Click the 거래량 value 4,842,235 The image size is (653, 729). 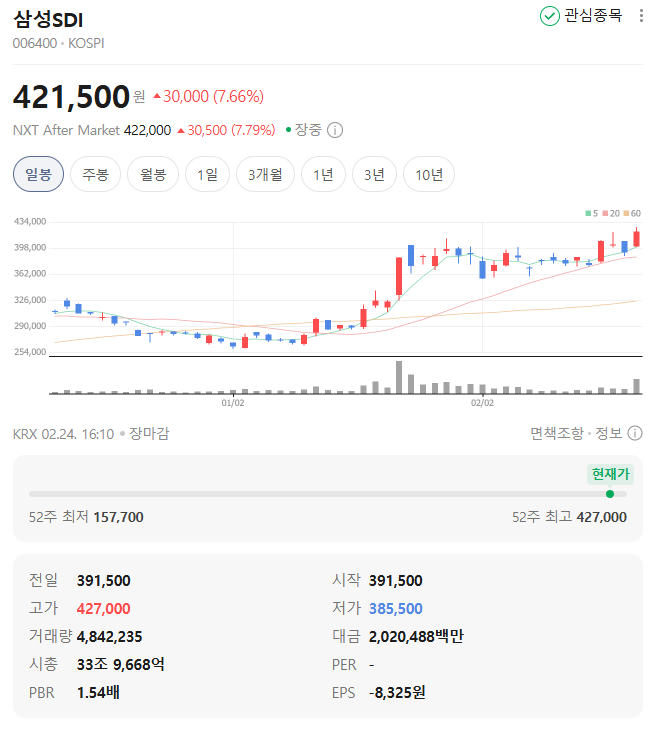[x=109, y=636]
